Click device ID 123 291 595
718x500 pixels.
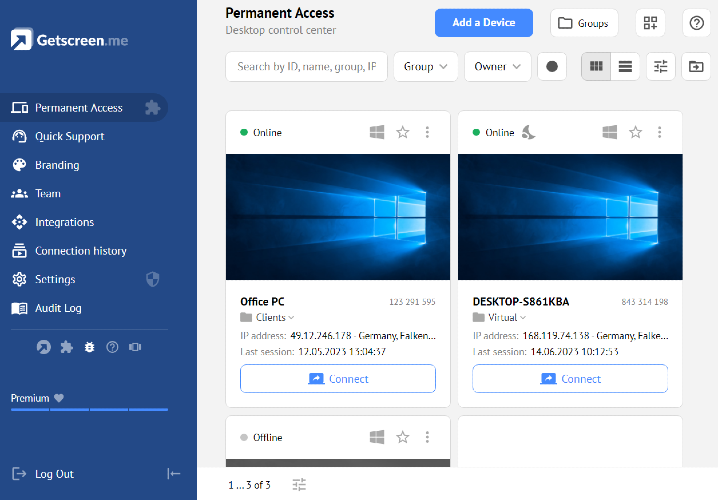(412, 302)
